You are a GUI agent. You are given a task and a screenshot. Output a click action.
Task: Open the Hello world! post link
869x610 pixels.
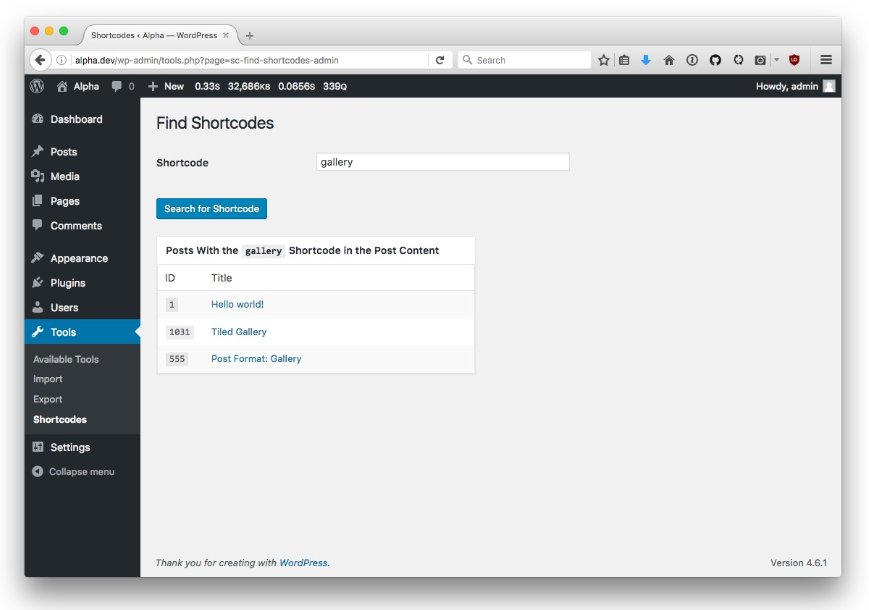(x=237, y=304)
